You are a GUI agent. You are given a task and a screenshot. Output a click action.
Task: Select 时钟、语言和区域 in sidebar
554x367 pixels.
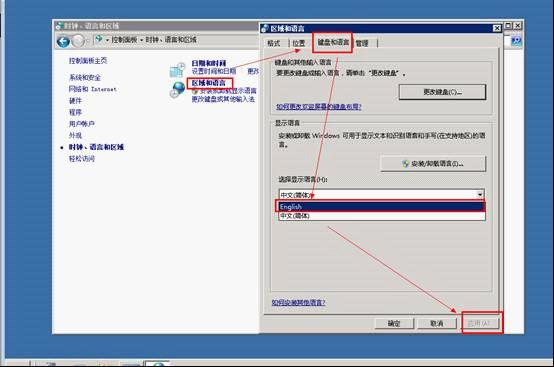click(x=96, y=147)
